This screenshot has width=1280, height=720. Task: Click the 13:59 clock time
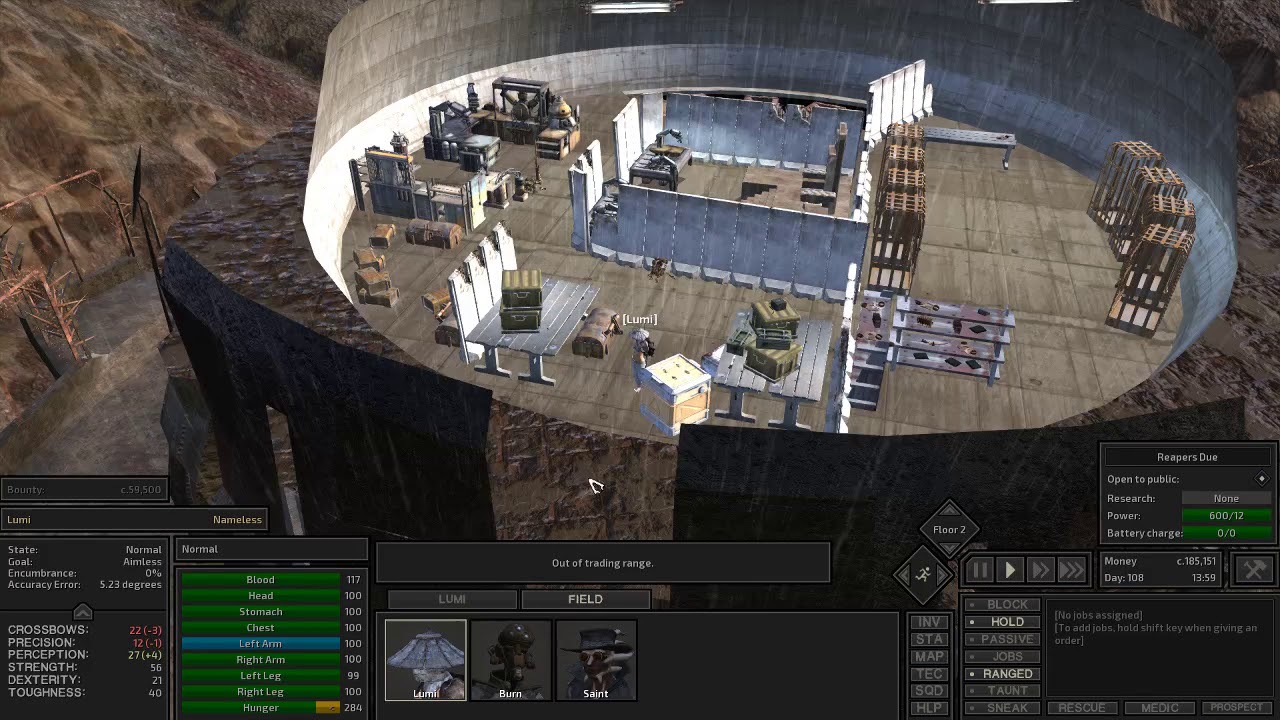click(1203, 578)
